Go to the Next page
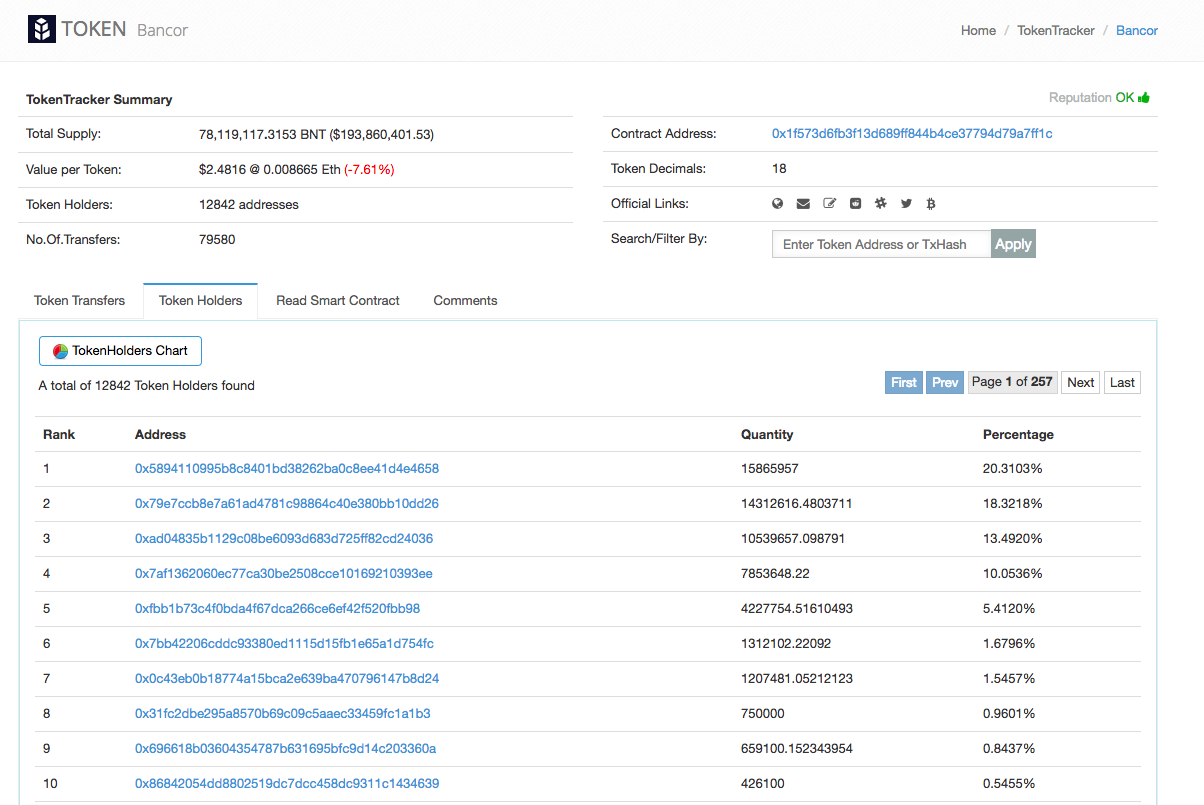Viewport: 1204px width, 805px height. (1080, 382)
